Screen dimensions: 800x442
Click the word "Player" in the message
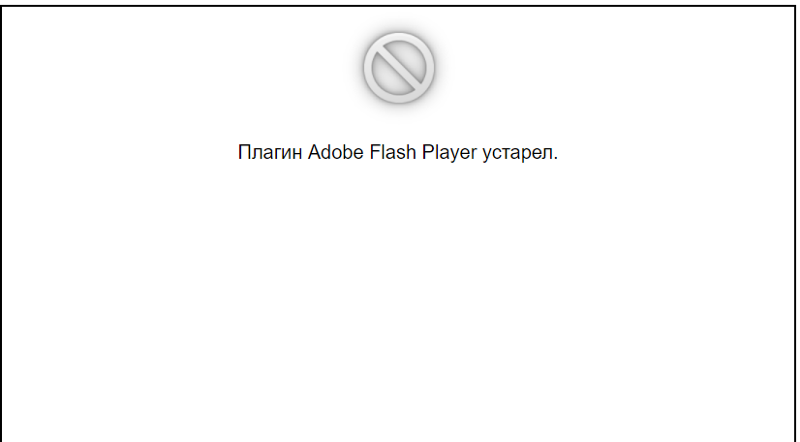(449, 152)
